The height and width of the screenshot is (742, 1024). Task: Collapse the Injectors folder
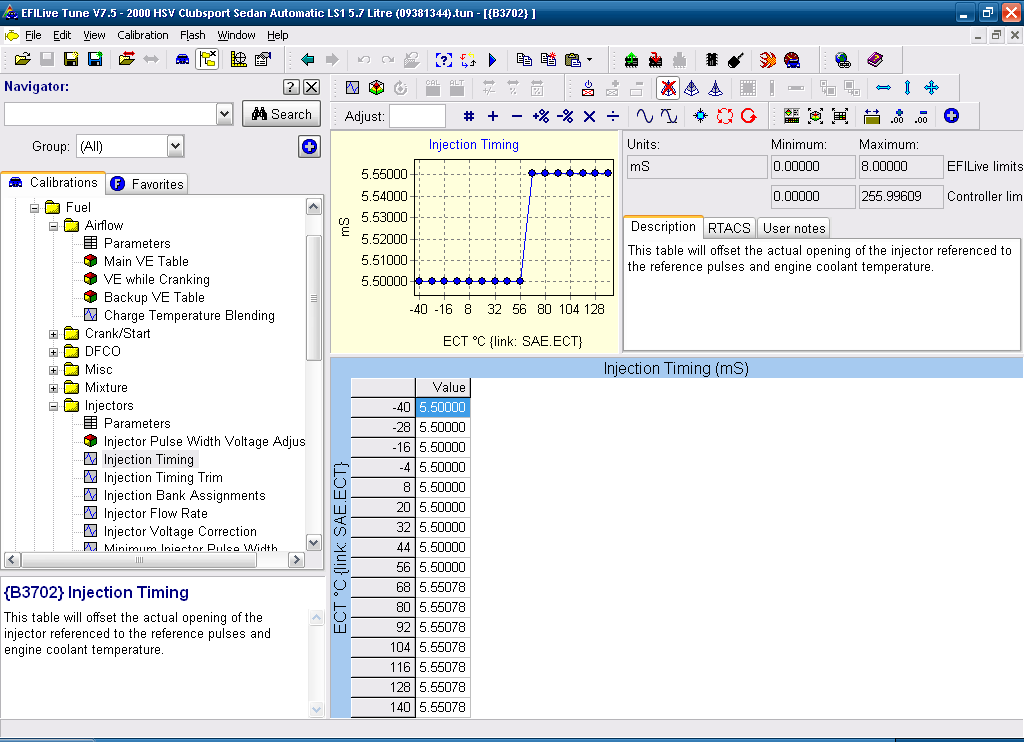tap(54, 406)
